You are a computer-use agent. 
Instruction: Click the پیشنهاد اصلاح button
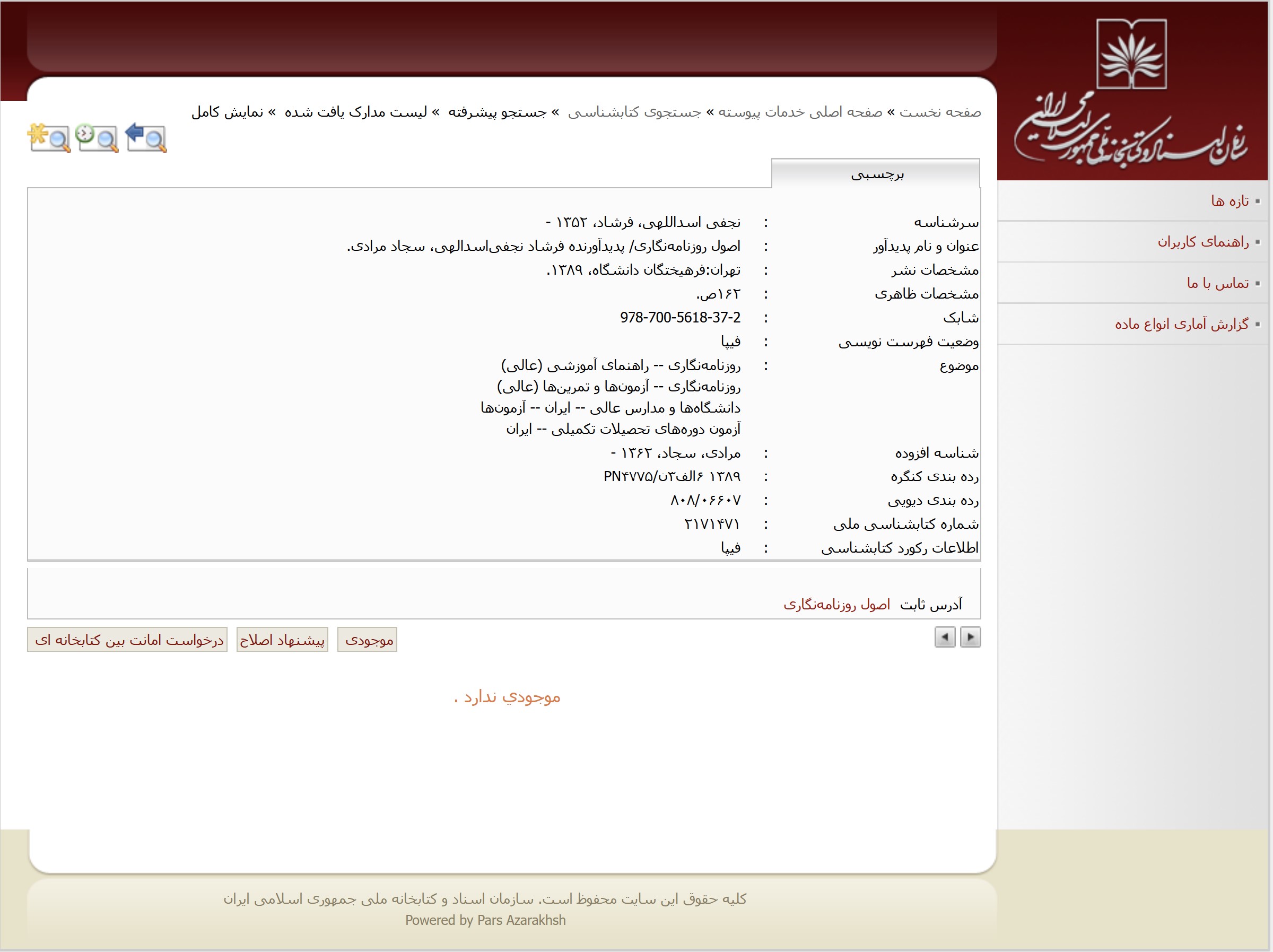(x=283, y=640)
